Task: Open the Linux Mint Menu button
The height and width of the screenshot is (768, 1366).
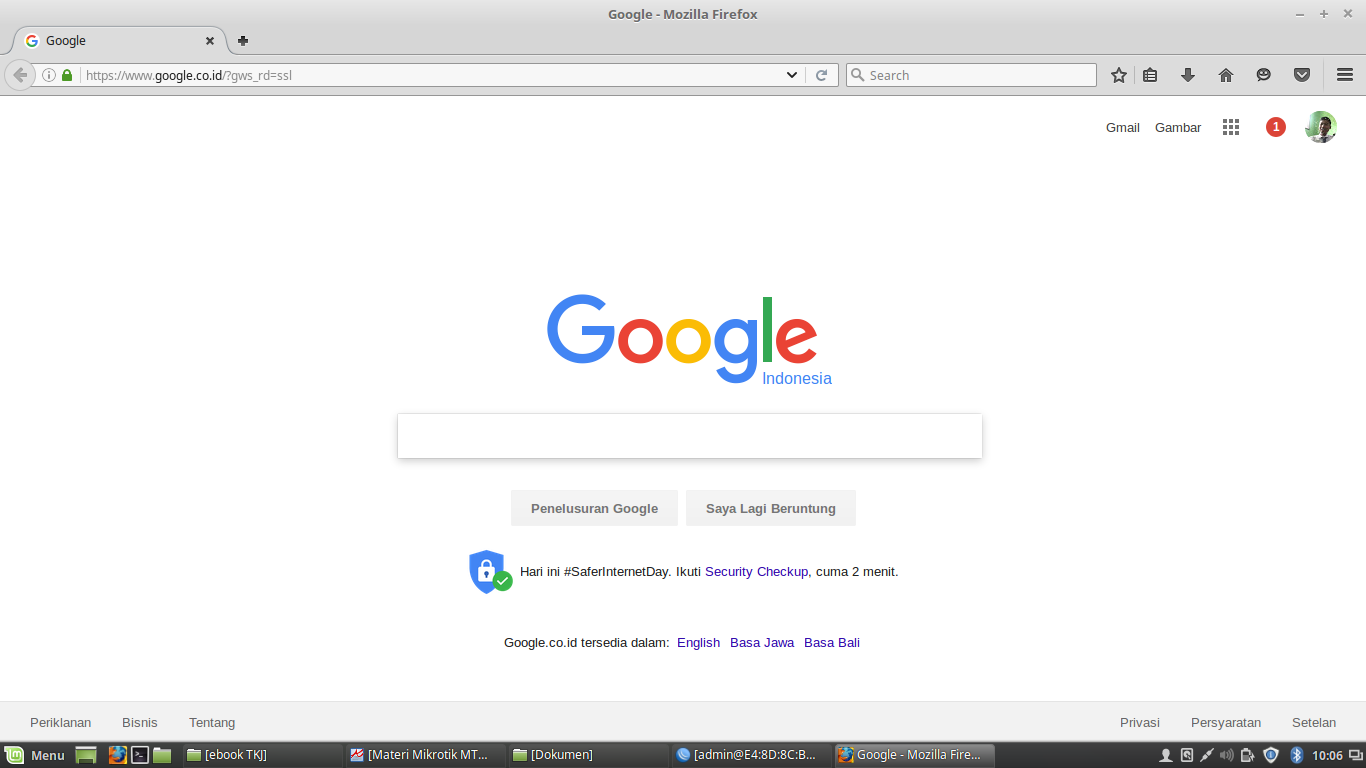Action: (35, 755)
